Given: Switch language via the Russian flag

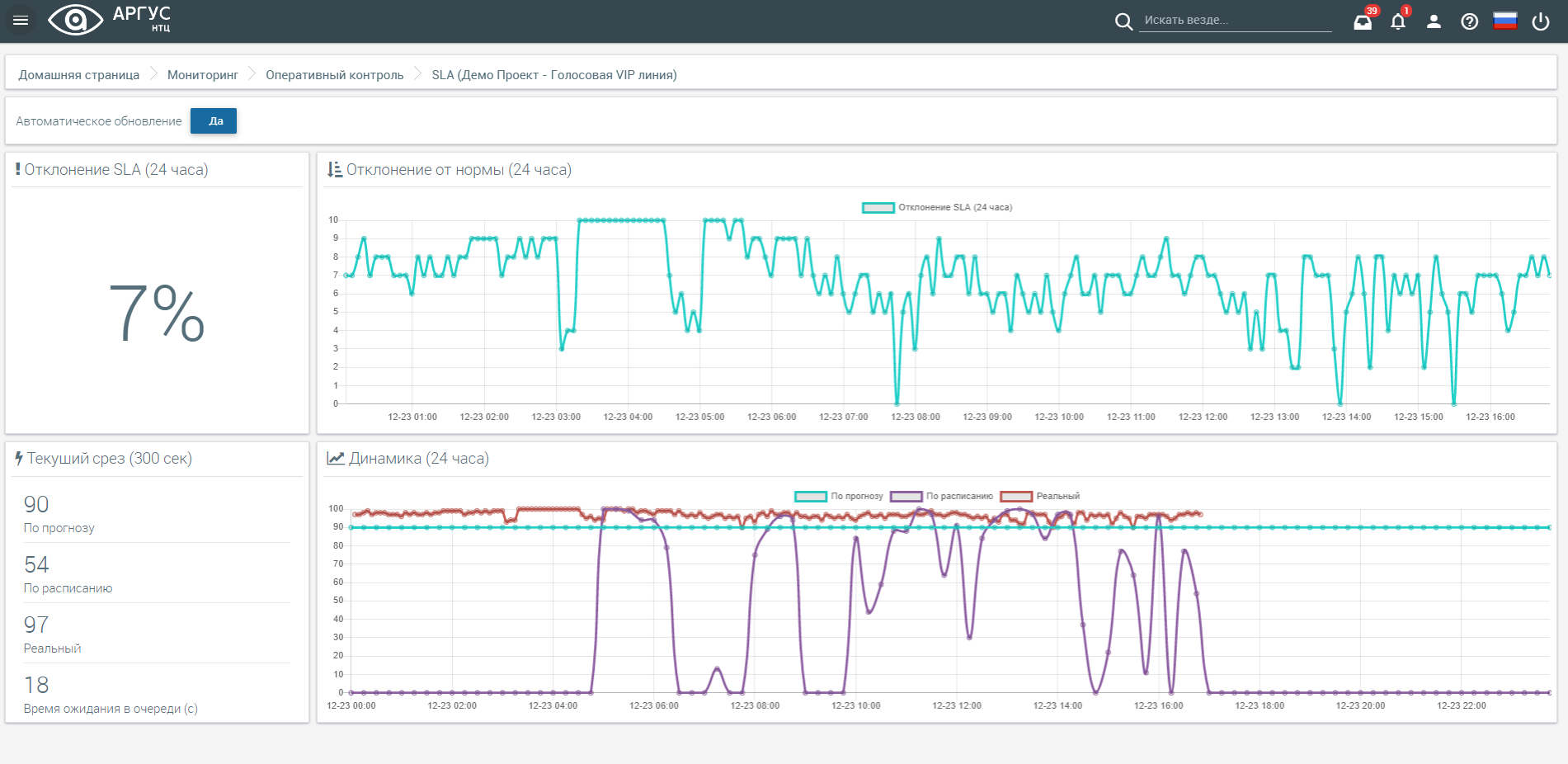Looking at the screenshot, I should pos(1505,21).
